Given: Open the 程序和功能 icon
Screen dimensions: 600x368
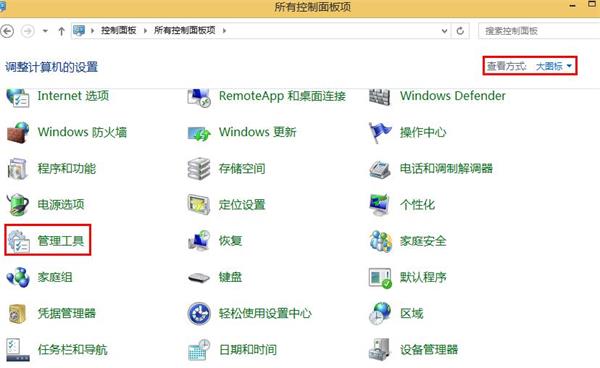Looking at the screenshot, I should point(18,169).
